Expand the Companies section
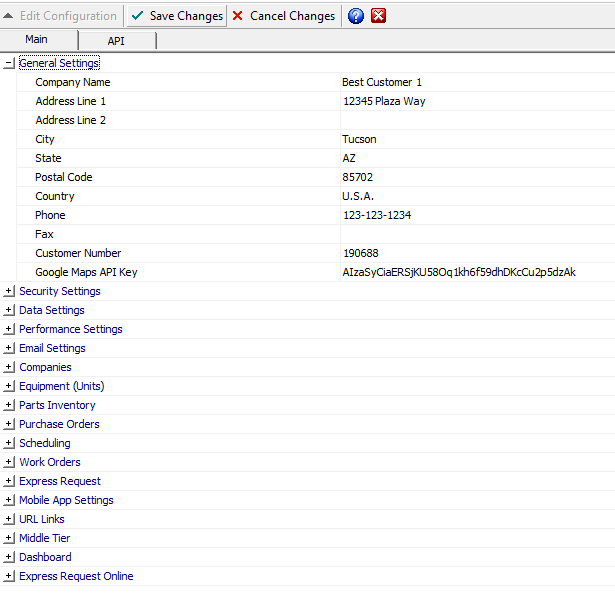The height and width of the screenshot is (613, 615). [9, 367]
